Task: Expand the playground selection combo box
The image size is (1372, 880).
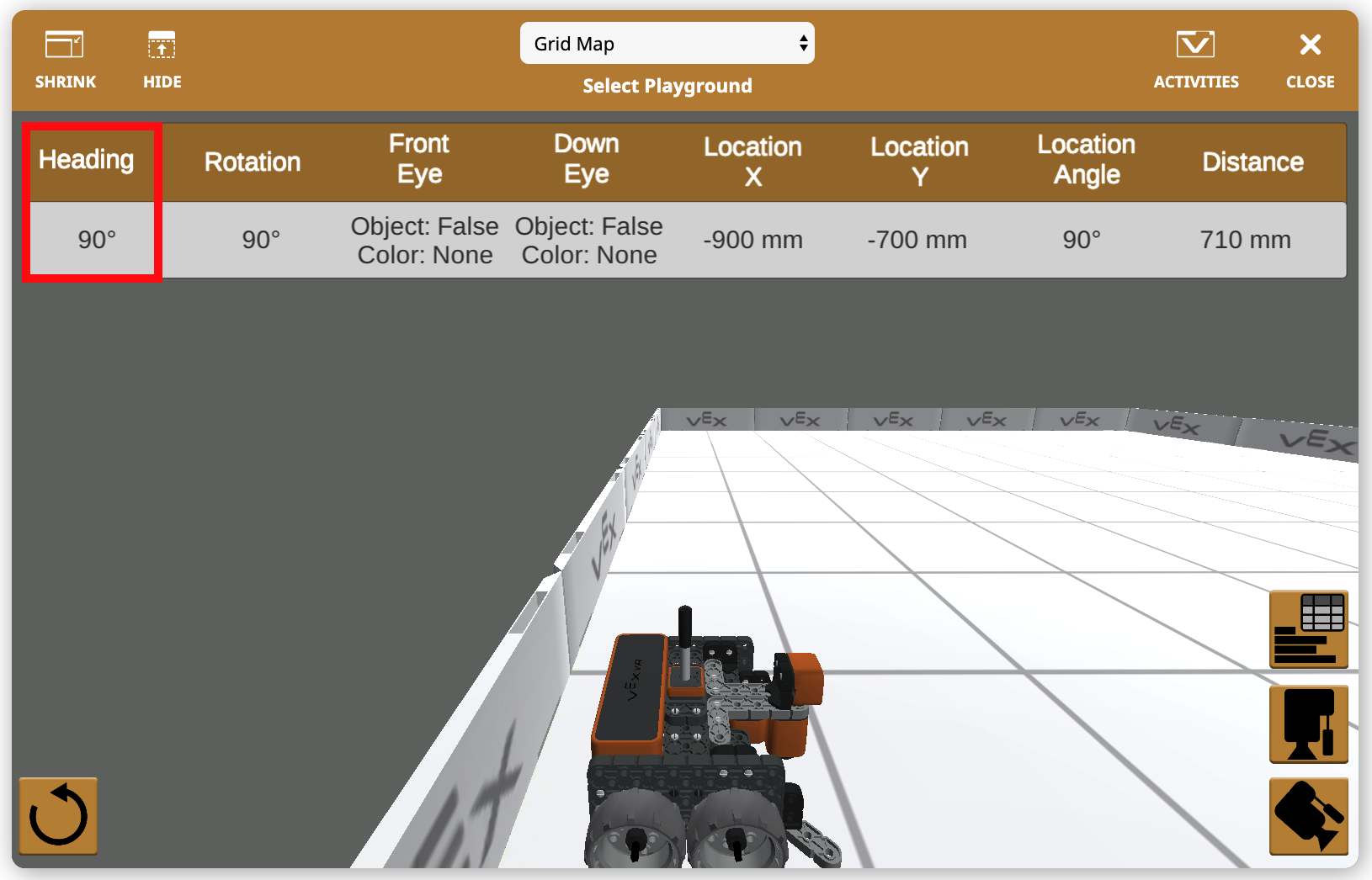Action: 667,43
